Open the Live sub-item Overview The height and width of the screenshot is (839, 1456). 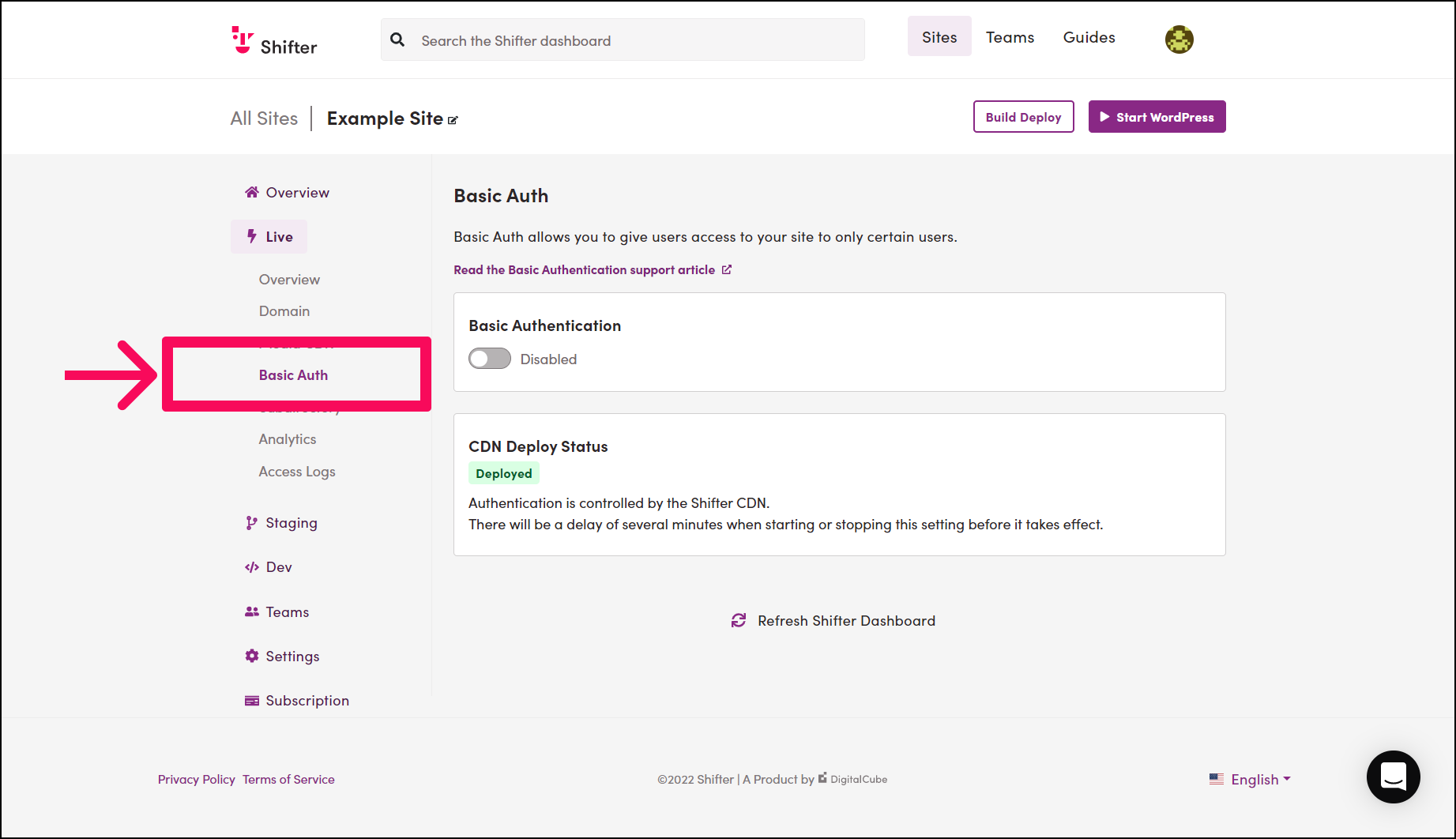289,280
